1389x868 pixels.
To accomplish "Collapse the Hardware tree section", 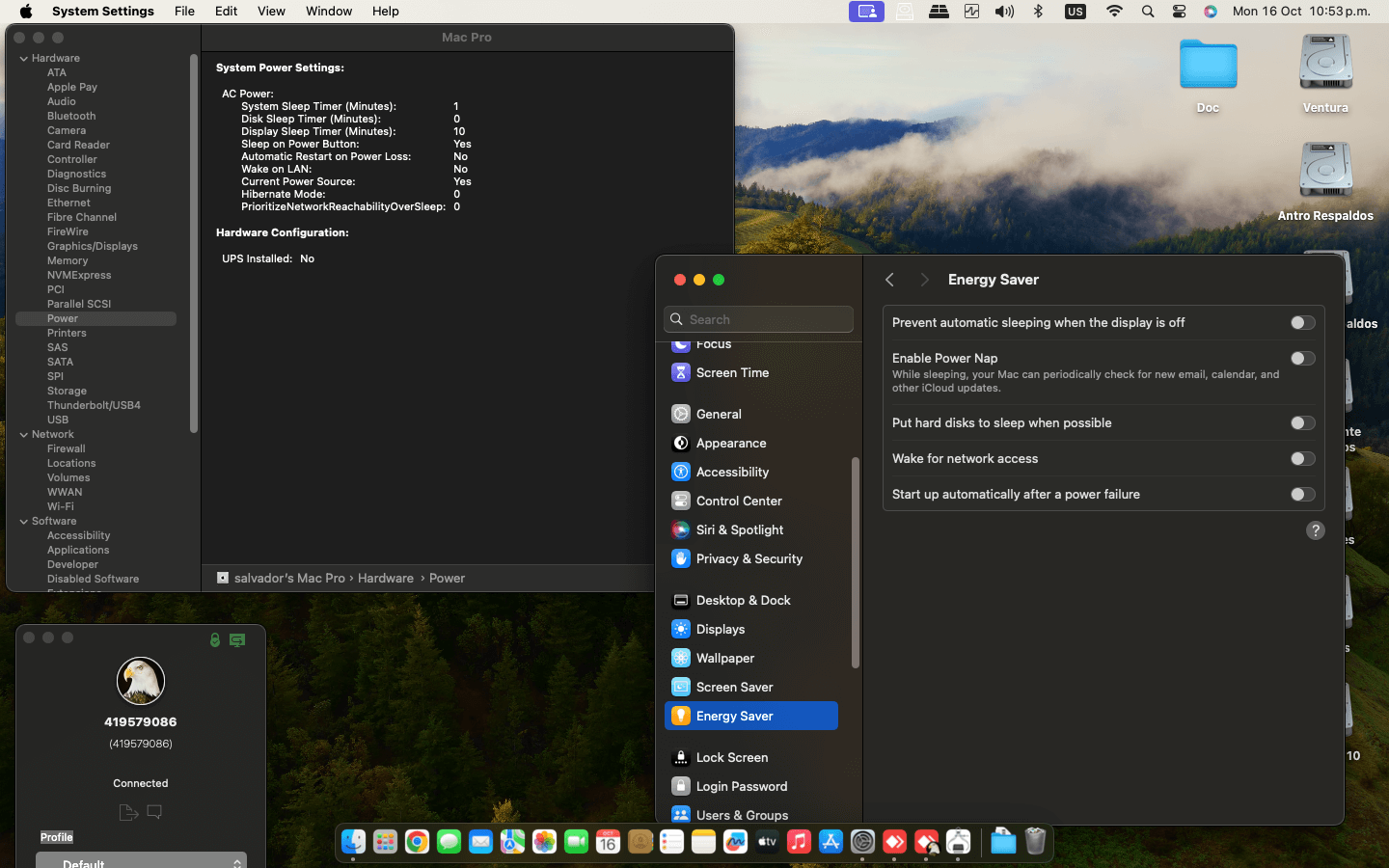I will tap(24, 59).
